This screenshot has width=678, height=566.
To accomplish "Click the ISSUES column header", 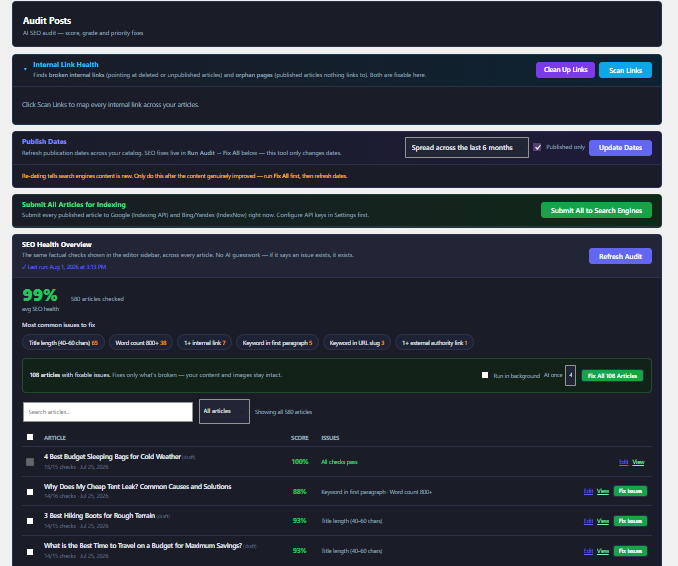I will pyautogui.click(x=330, y=438).
